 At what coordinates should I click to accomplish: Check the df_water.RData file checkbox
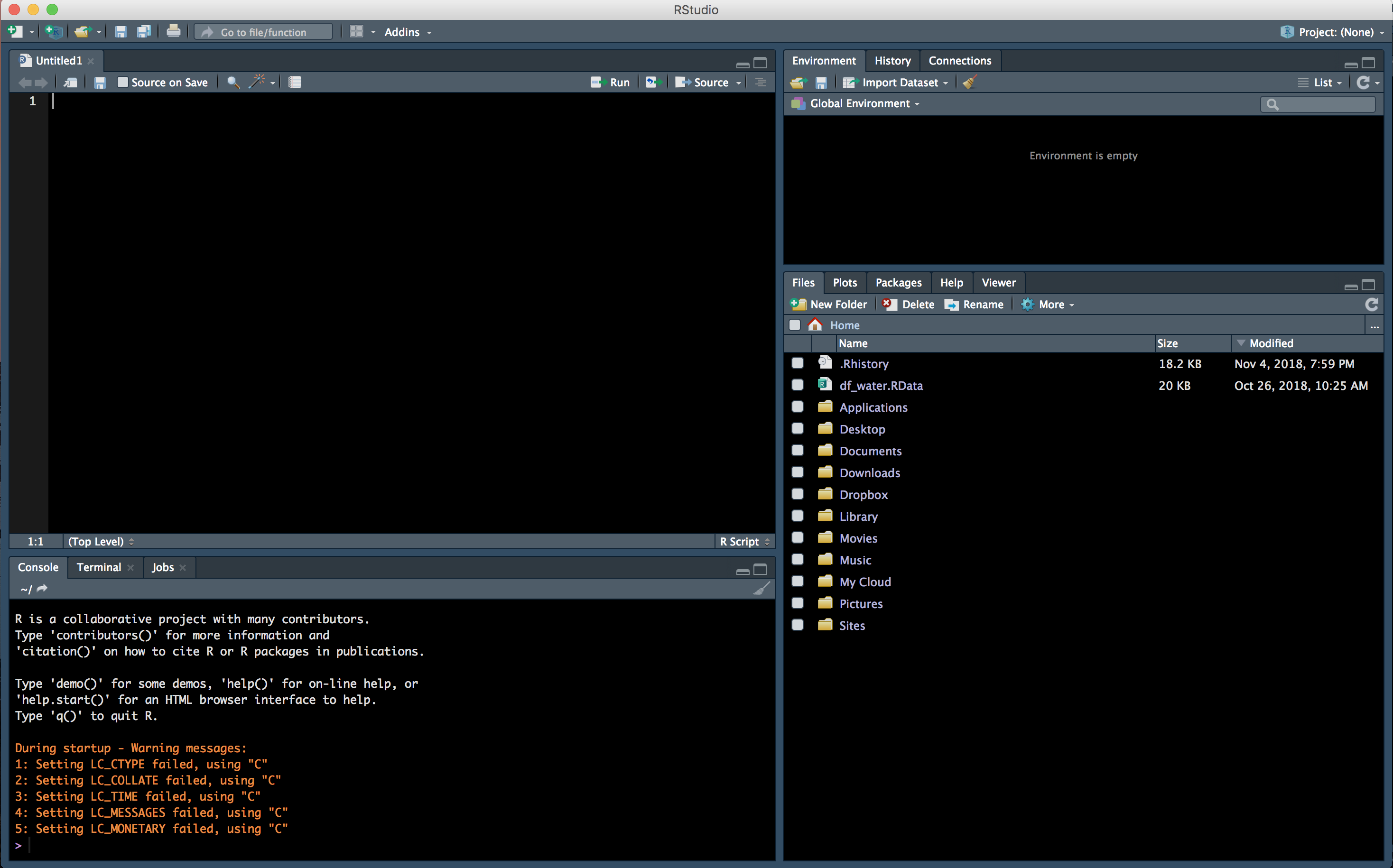pos(797,385)
